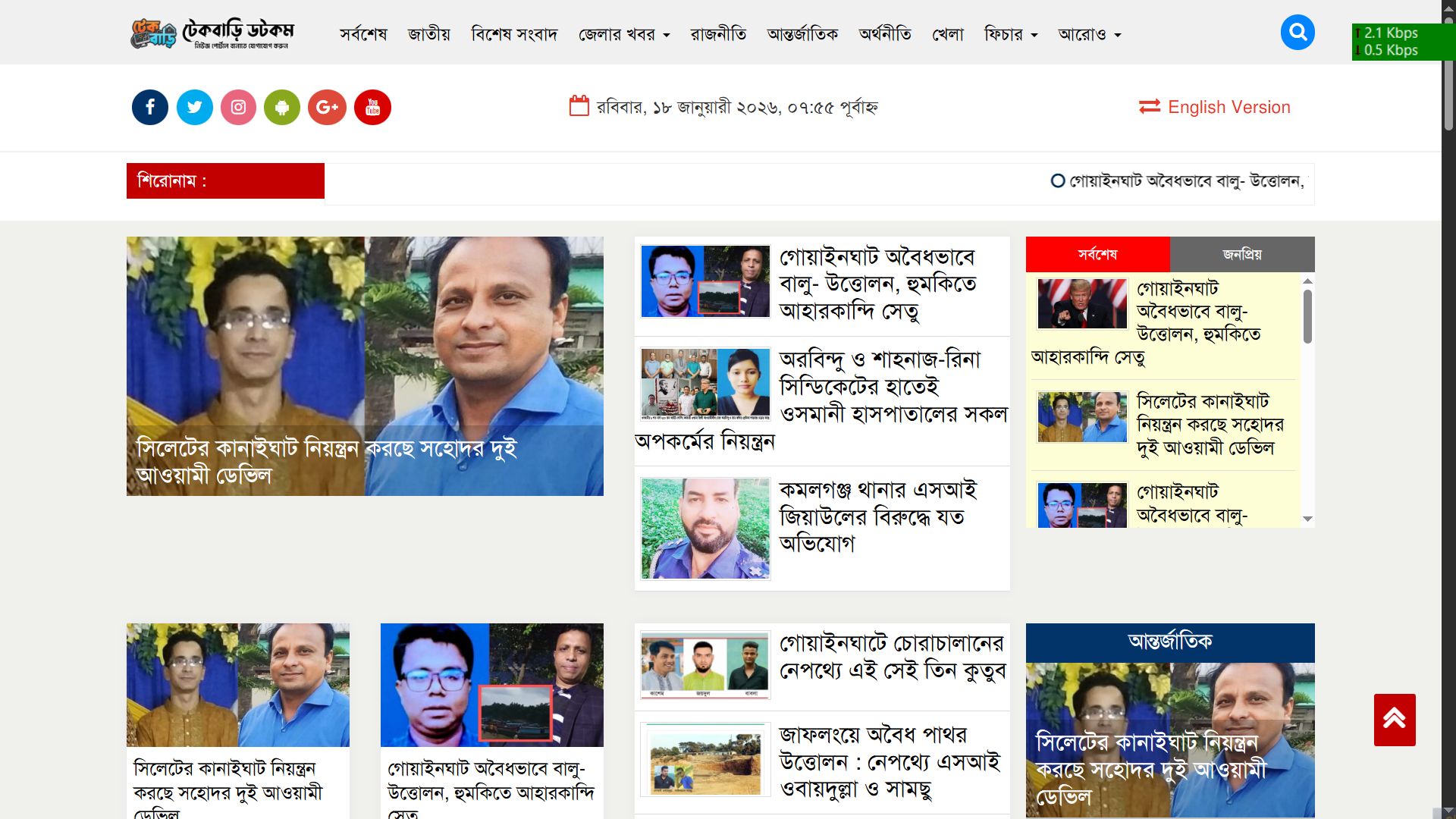Open the খেলা menu item
This screenshot has width=1456, height=819.
click(947, 35)
